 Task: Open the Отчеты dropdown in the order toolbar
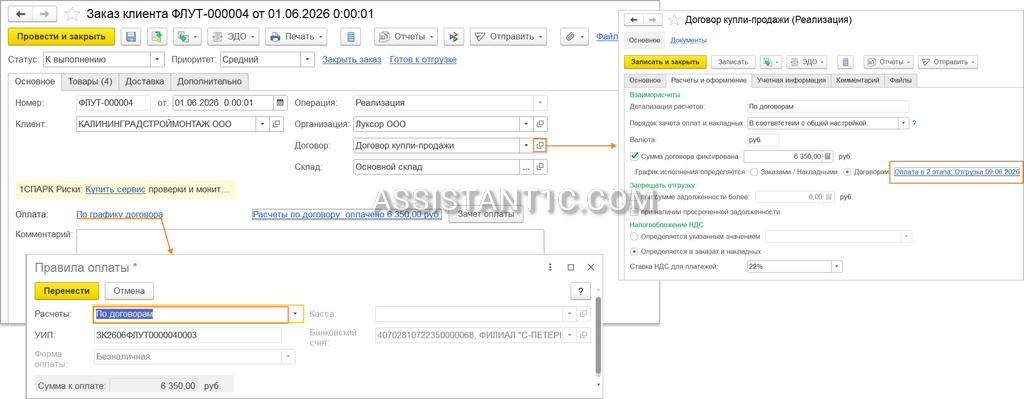pos(406,37)
